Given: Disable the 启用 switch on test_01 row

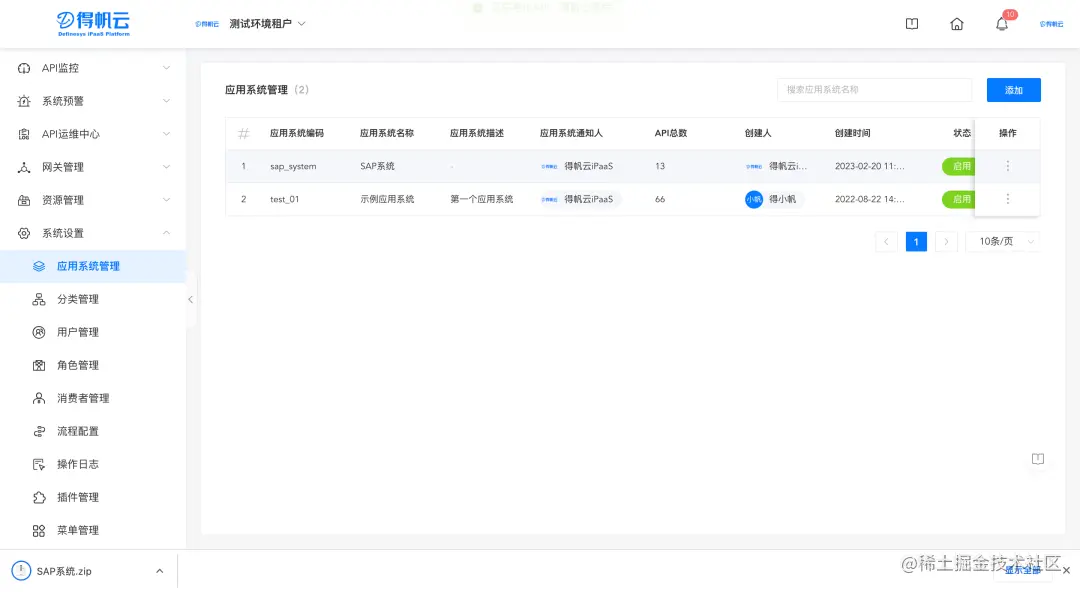Looking at the screenshot, I should point(959,199).
